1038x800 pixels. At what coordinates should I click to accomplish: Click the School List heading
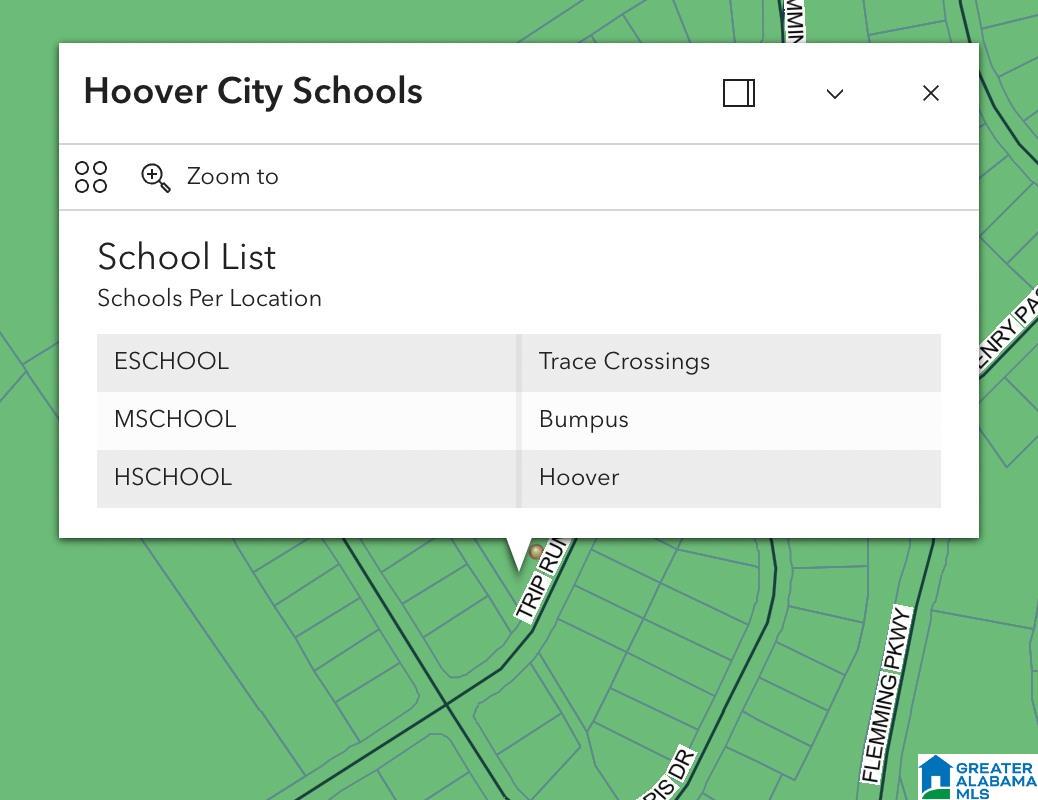click(x=186, y=257)
